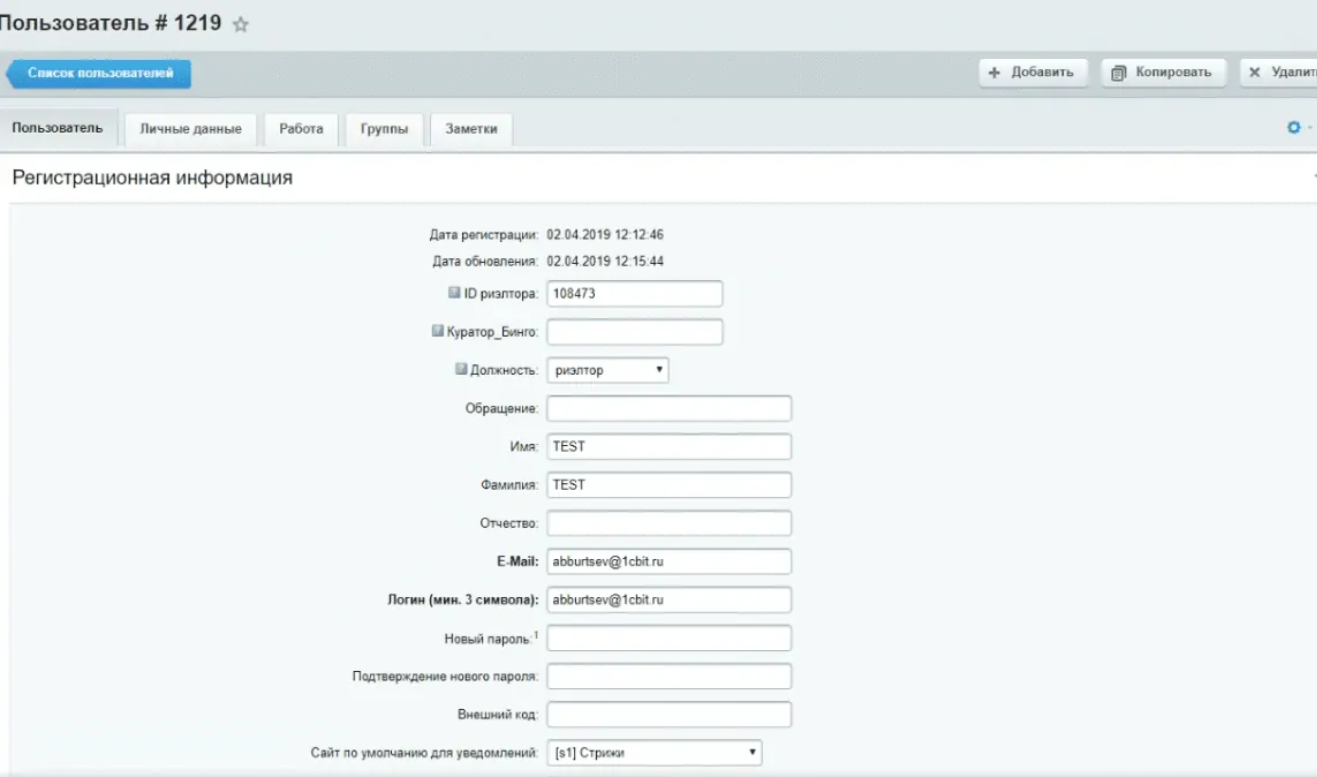
Task: Click the favorites star next to the page title
Action: coord(240,25)
